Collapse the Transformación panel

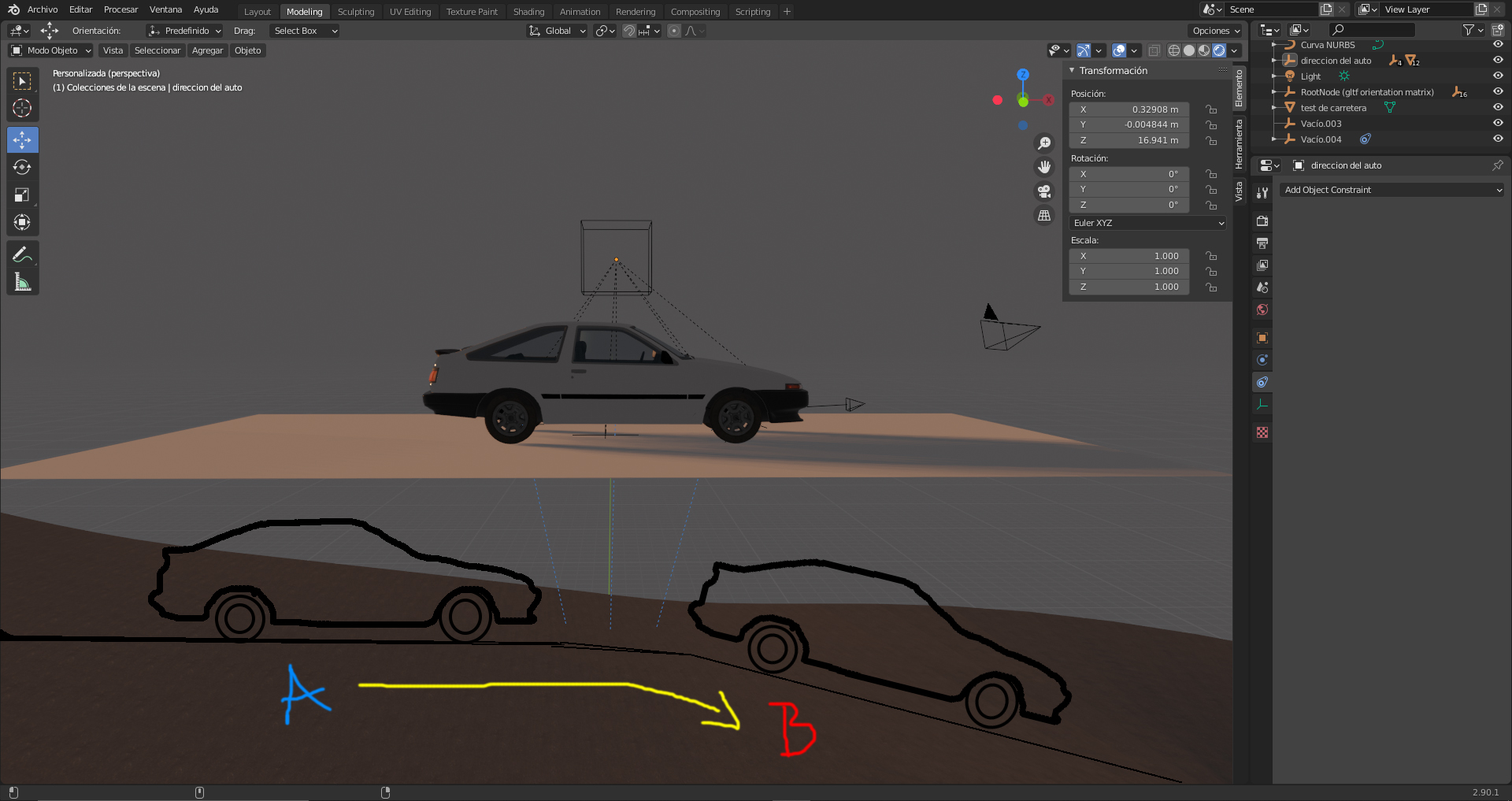tap(1072, 71)
